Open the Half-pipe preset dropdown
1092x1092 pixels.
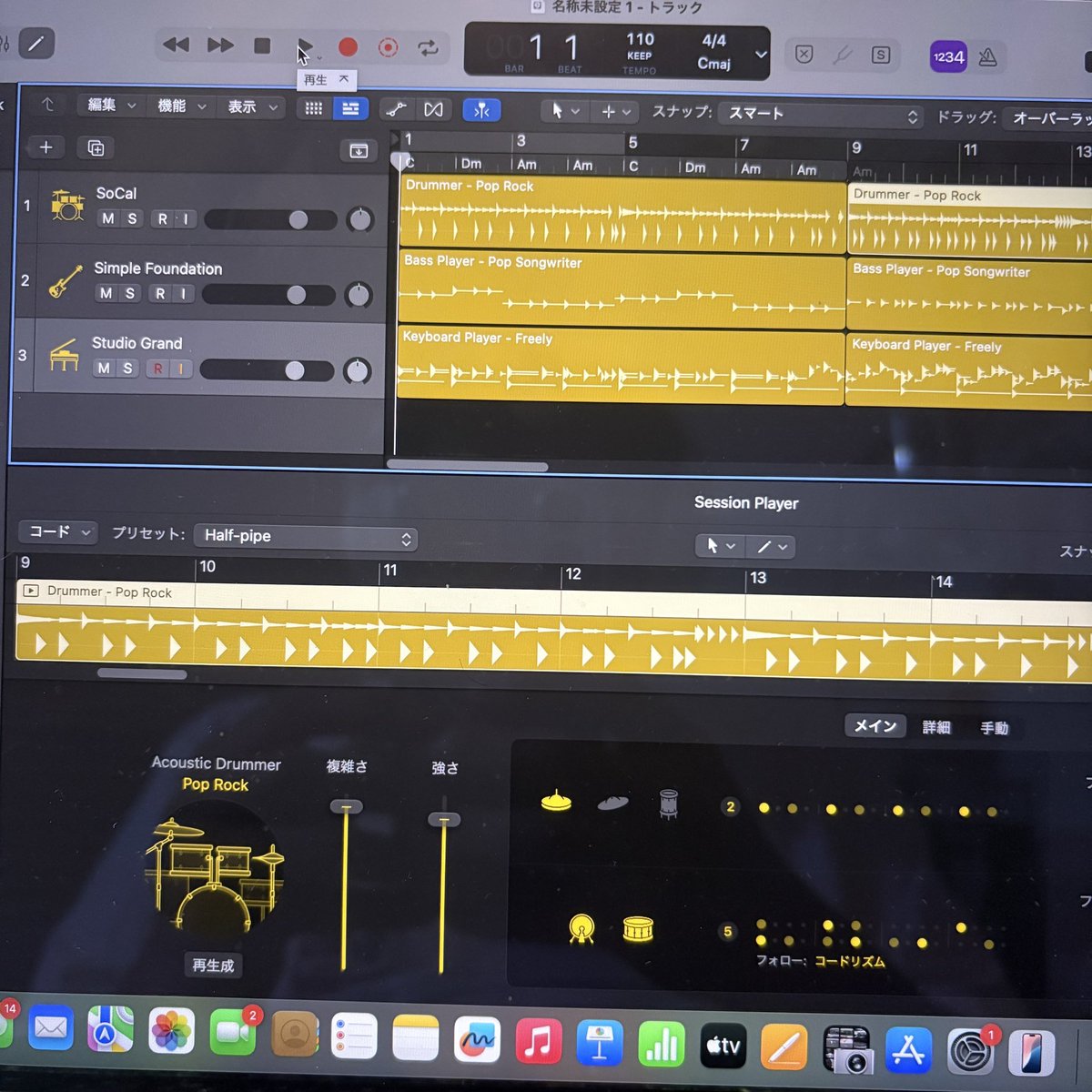tap(306, 537)
